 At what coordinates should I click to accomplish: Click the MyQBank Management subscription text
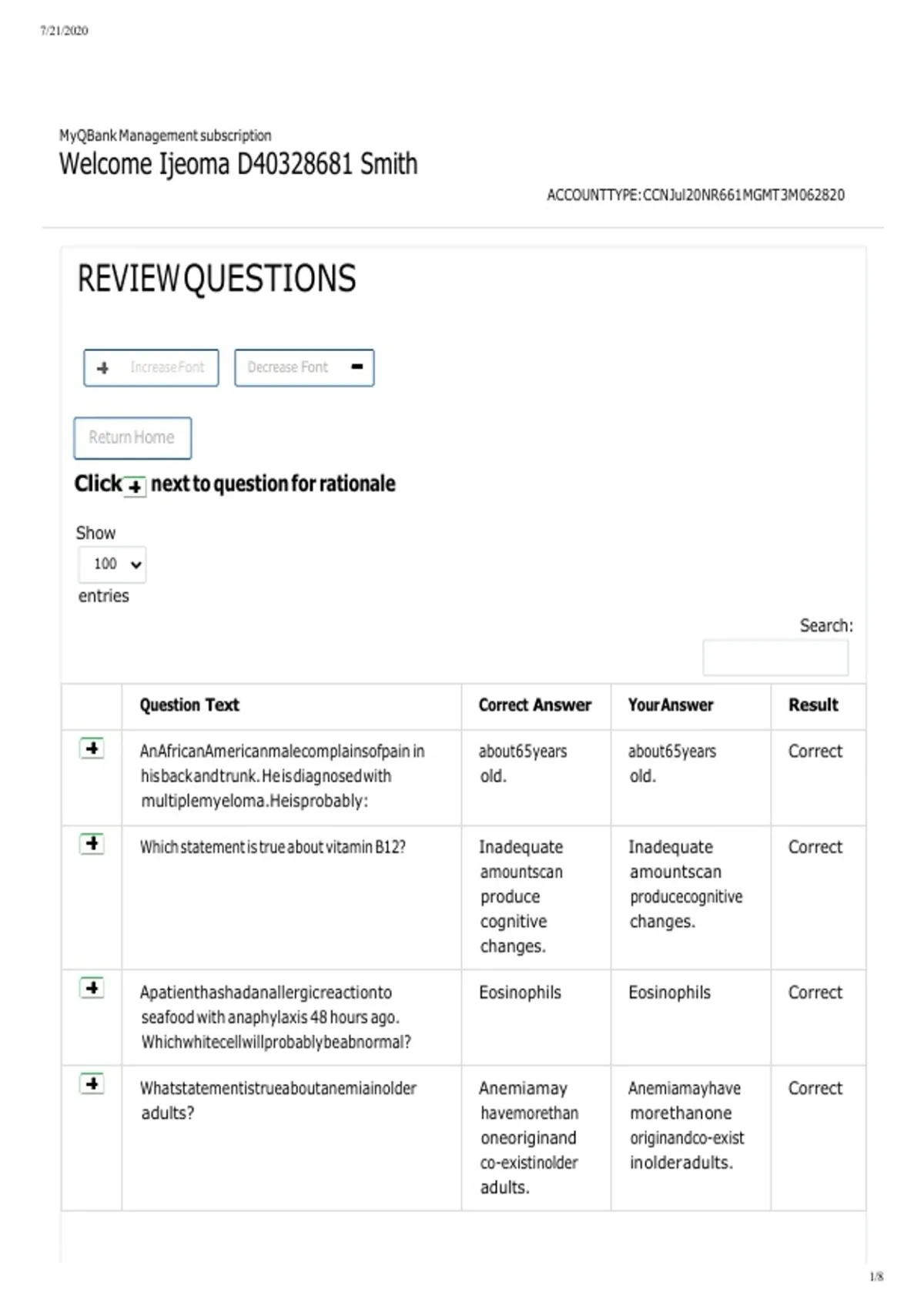pyautogui.click(x=166, y=136)
